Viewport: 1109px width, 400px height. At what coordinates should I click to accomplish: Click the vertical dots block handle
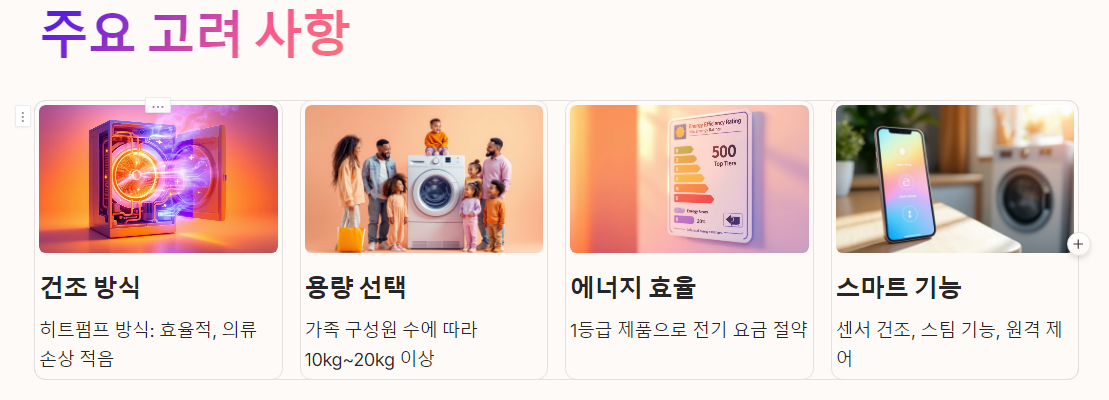23,116
